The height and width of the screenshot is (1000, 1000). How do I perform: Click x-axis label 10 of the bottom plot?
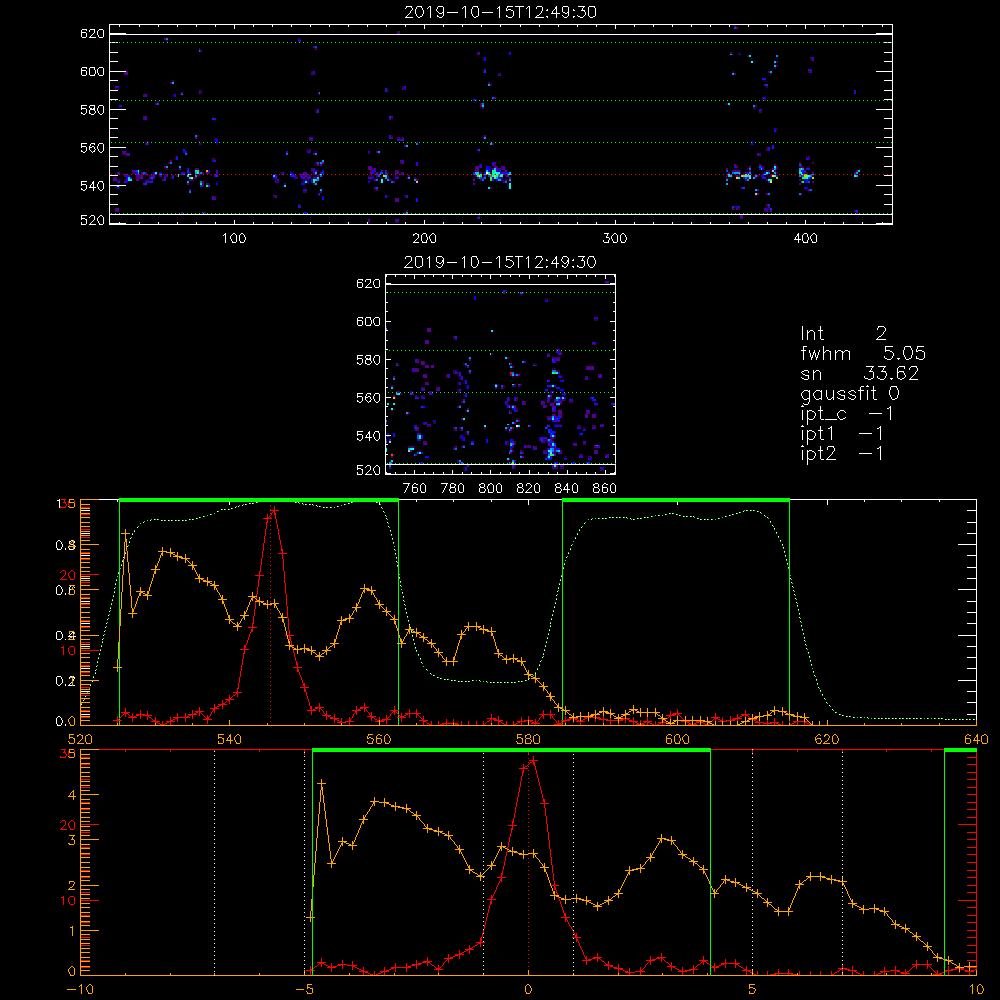point(976,990)
